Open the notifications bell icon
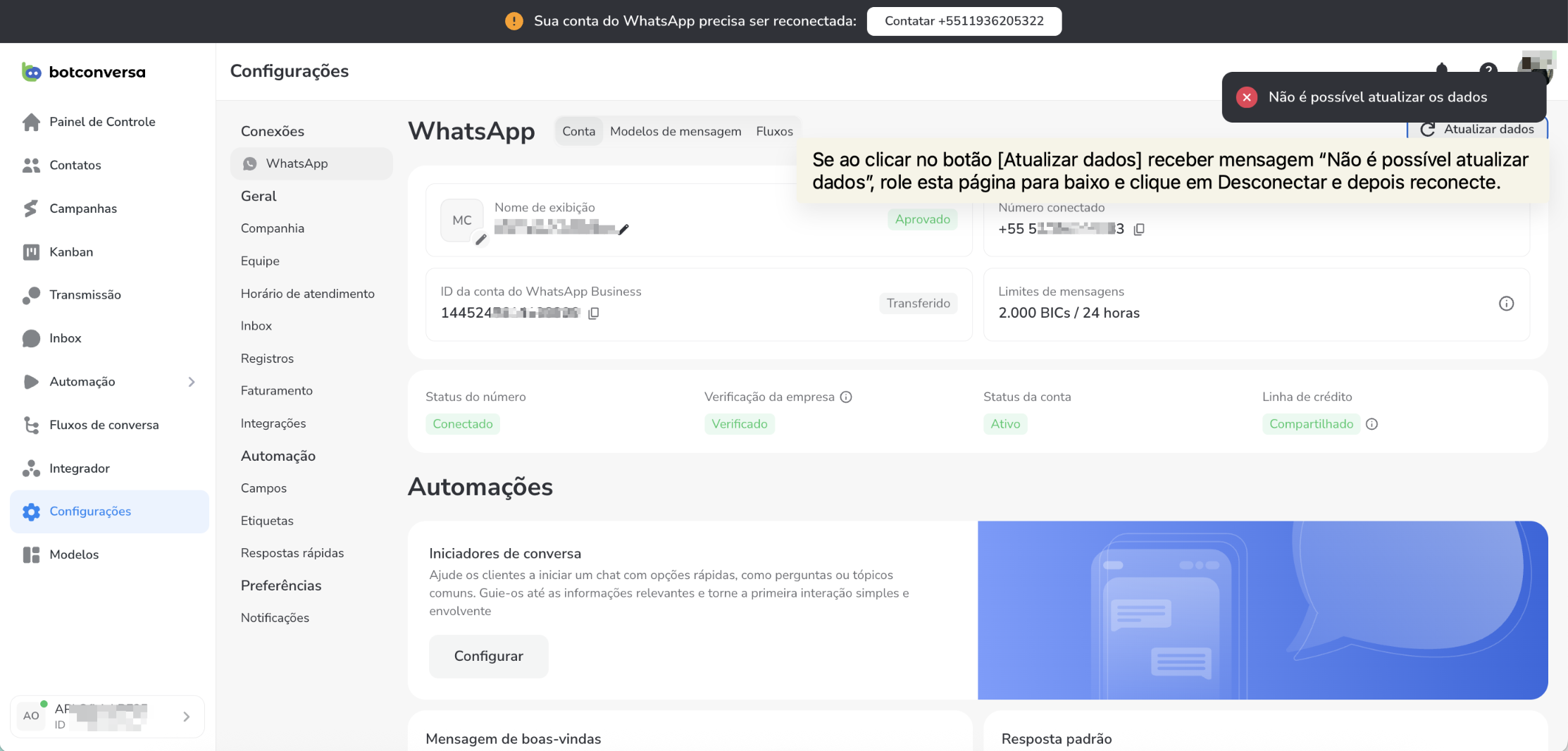 click(x=1442, y=70)
